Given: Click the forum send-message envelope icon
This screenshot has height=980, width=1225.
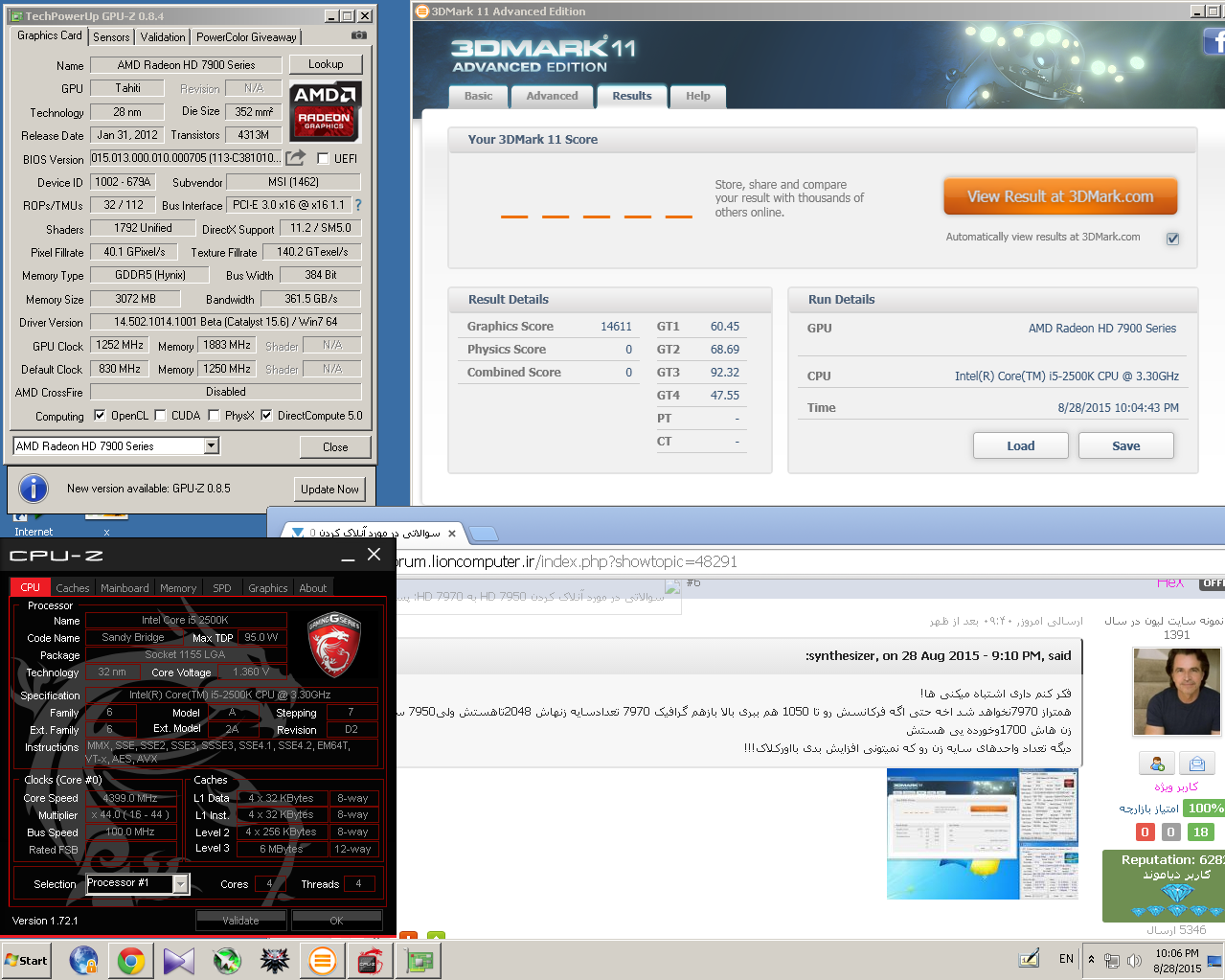Looking at the screenshot, I should pyautogui.click(x=1197, y=763).
